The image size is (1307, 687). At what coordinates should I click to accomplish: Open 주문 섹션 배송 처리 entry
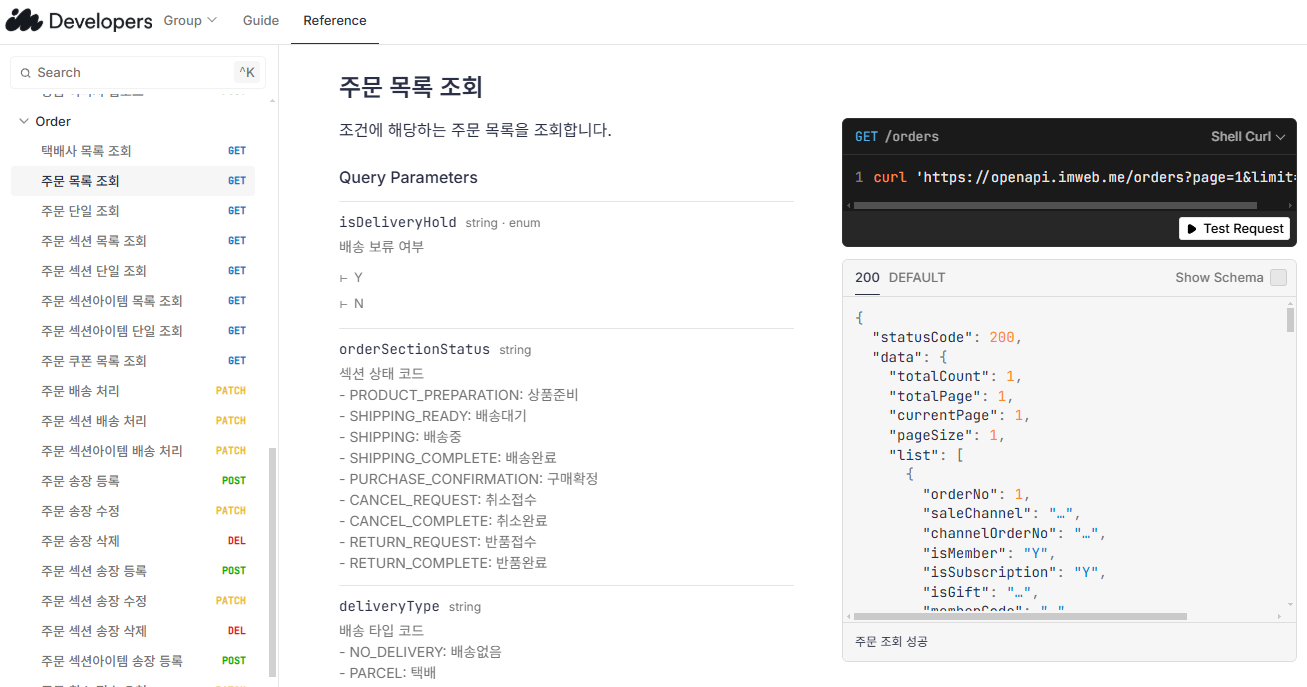pos(133,421)
